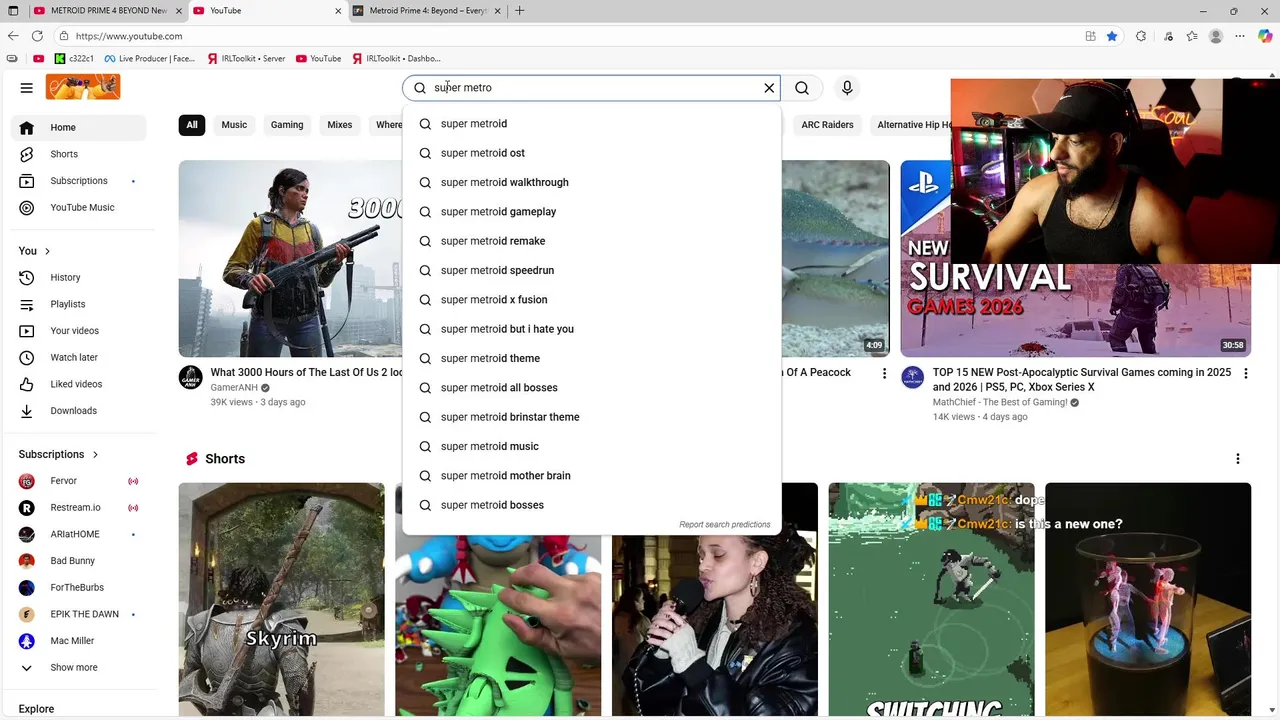Open GamerANH channel avatar

coord(190,377)
